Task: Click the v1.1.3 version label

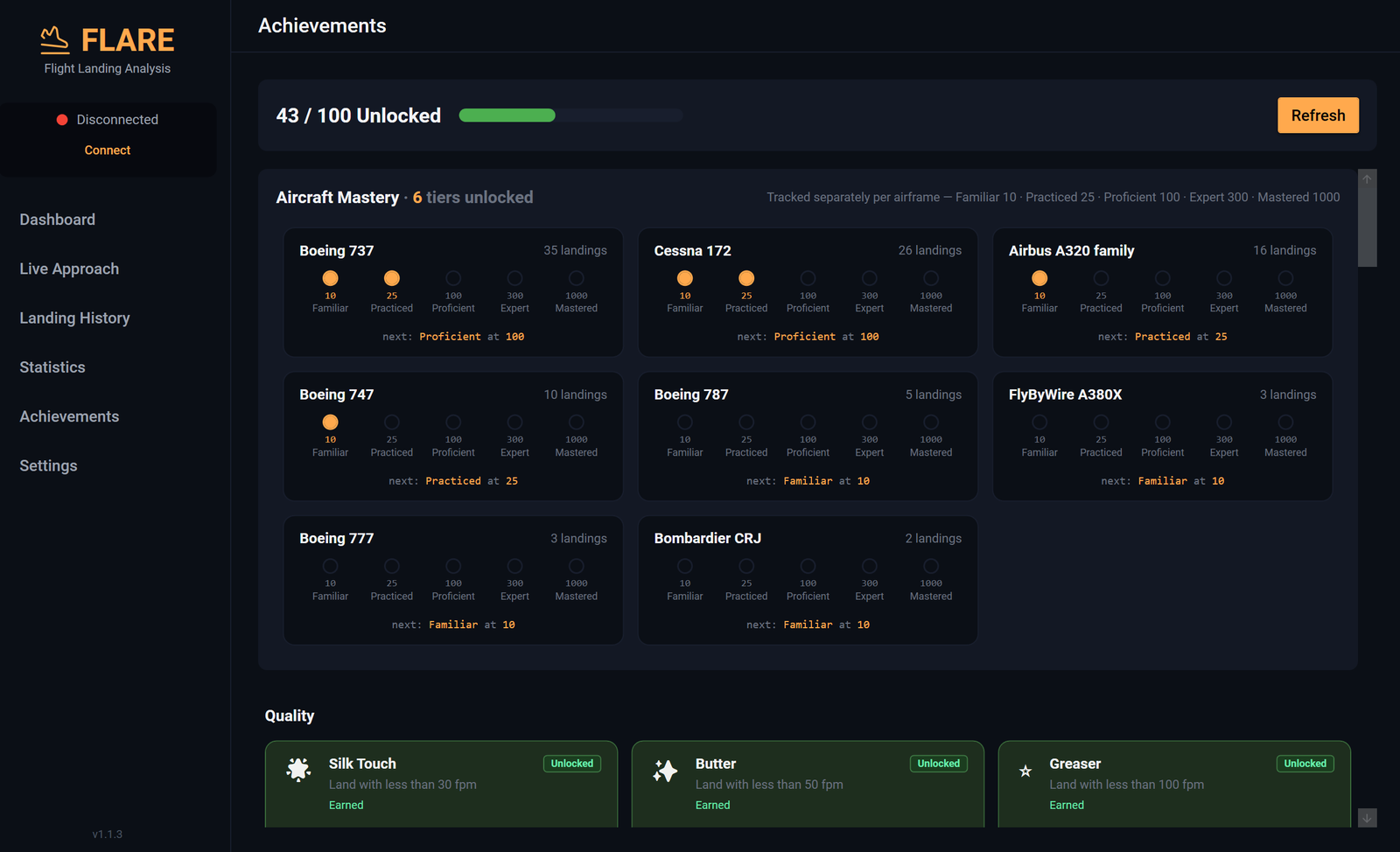Action: click(108, 835)
